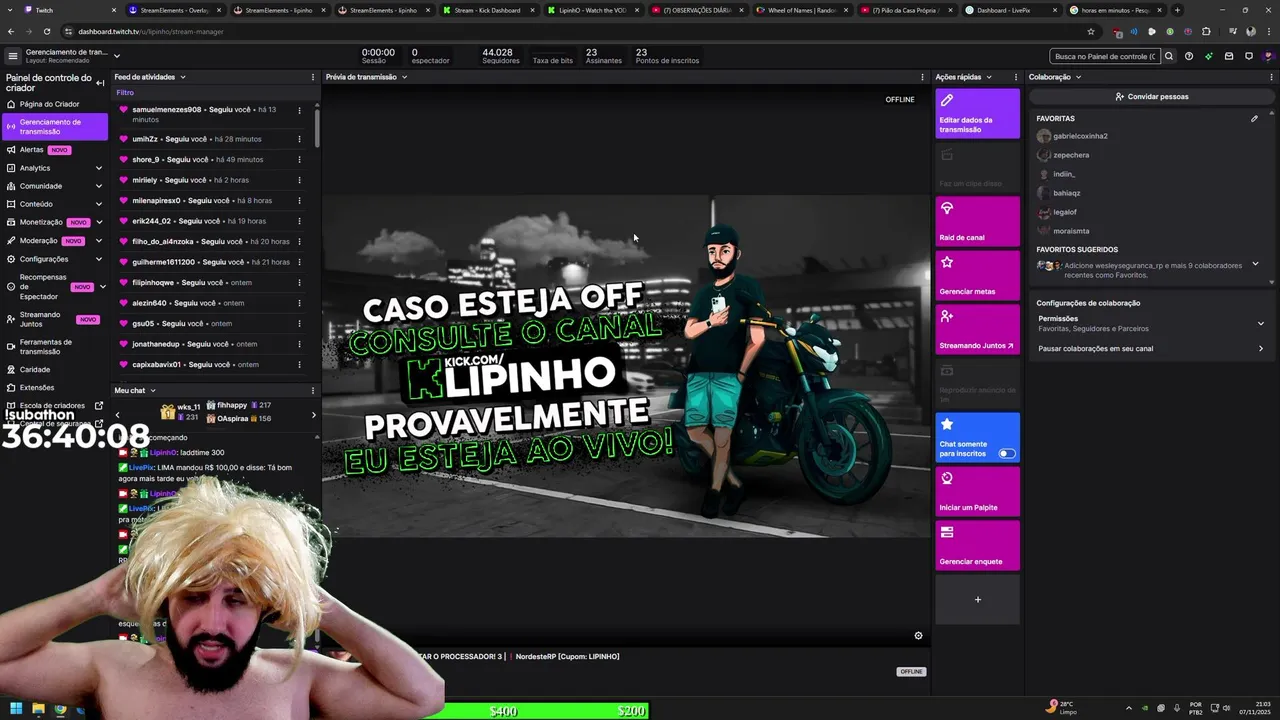Click Gerenciar enquete quick action

pyautogui.click(x=978, y=545)
